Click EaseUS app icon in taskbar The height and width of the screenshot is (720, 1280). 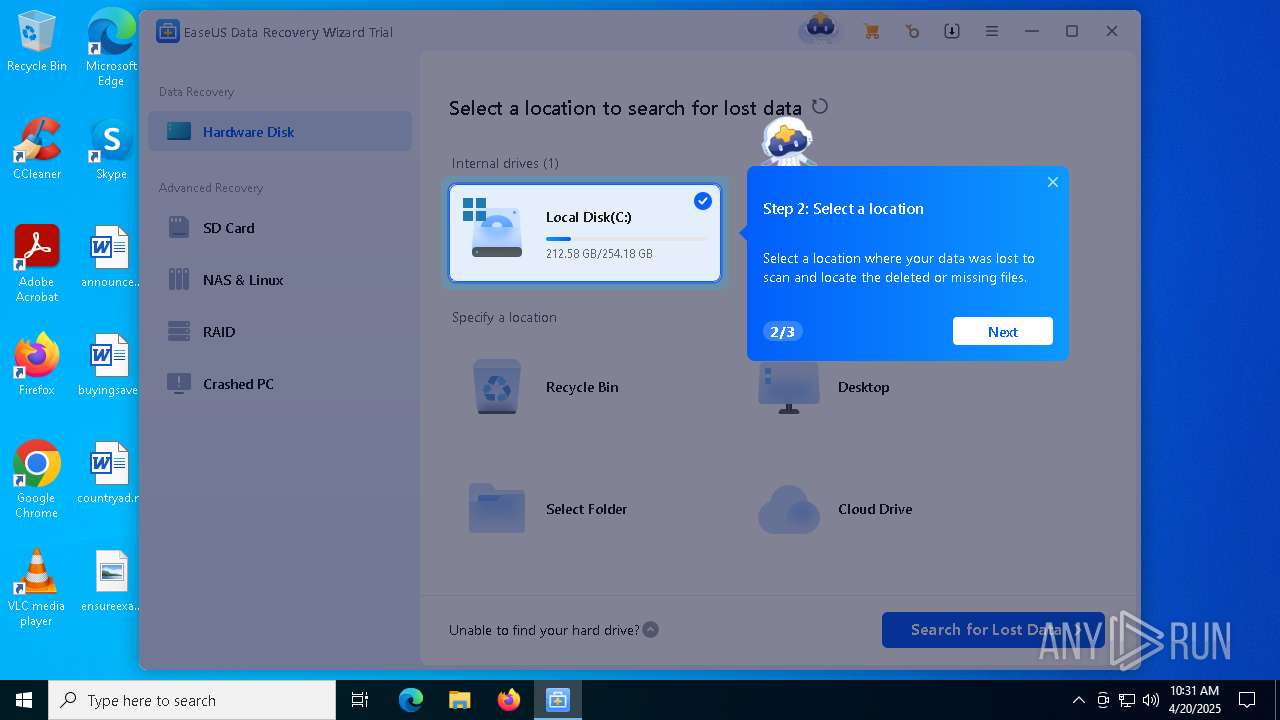point(557,700)
